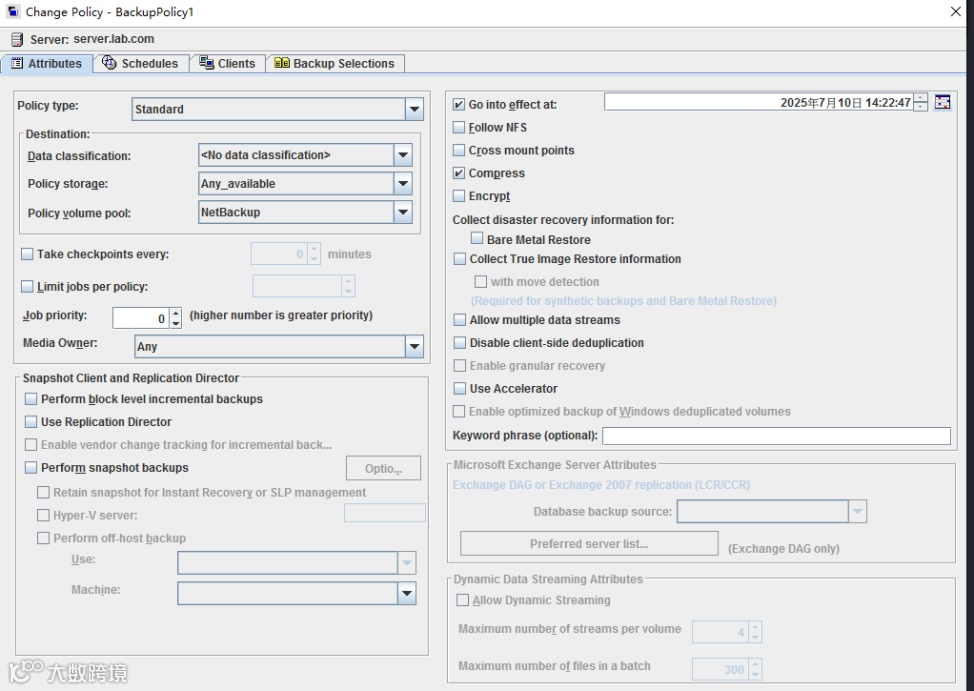Check Retain snapshot for Instant Recovery
Screen dimensions: 974x691
click(x=43, y=493)
